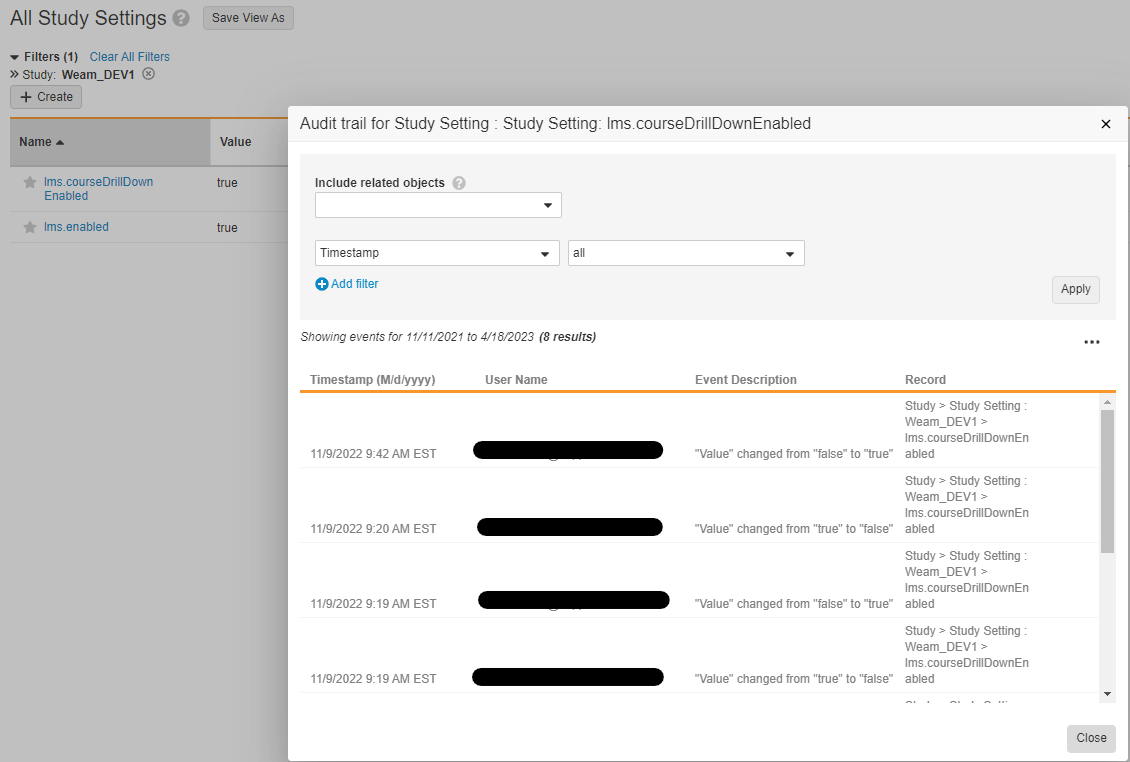Click the audit list scrollbar down arrow
This screenshot has width=1130, height=762.
(x=1107, y=693)
